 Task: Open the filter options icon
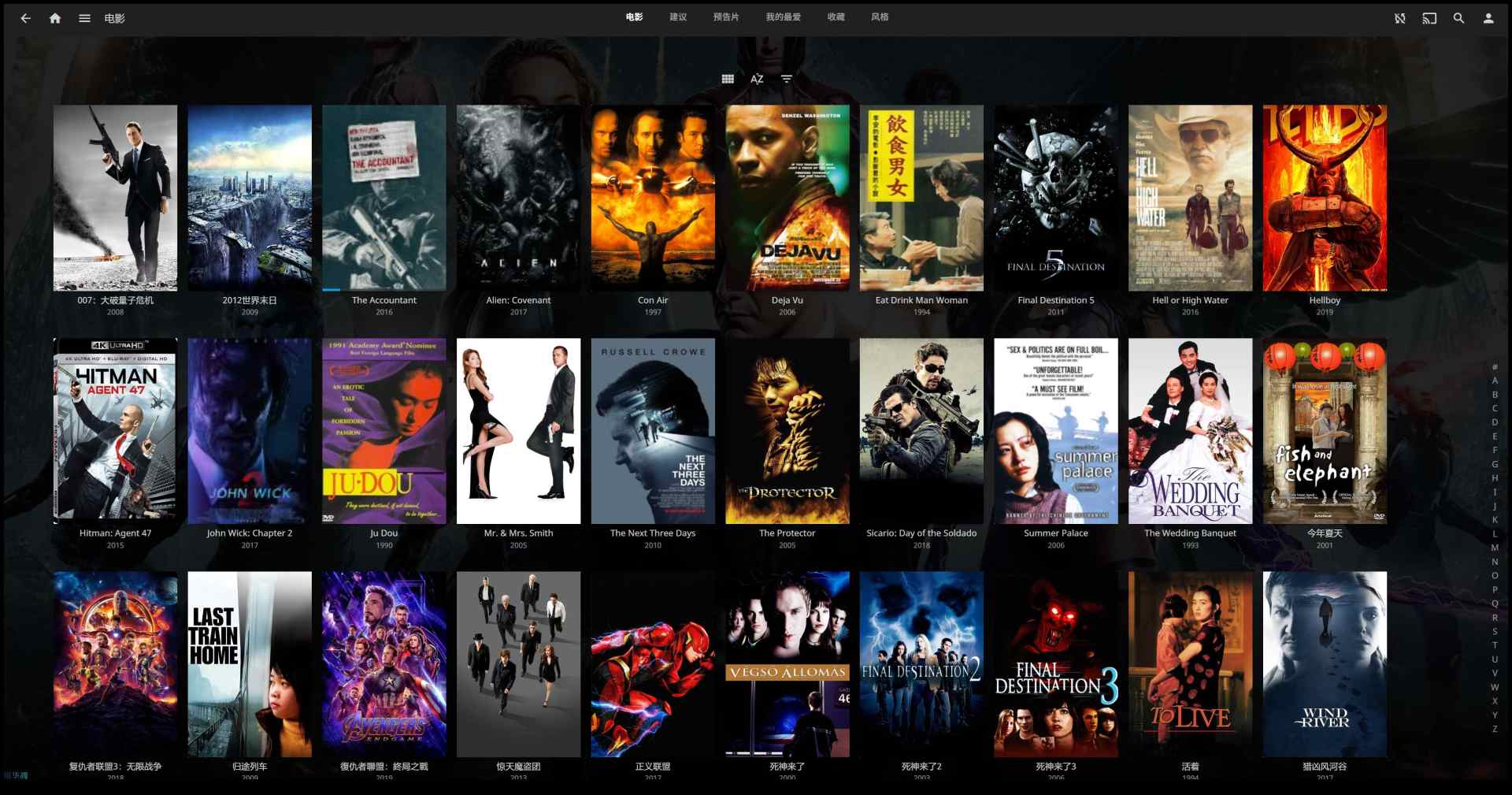click(x=786, y=79)
